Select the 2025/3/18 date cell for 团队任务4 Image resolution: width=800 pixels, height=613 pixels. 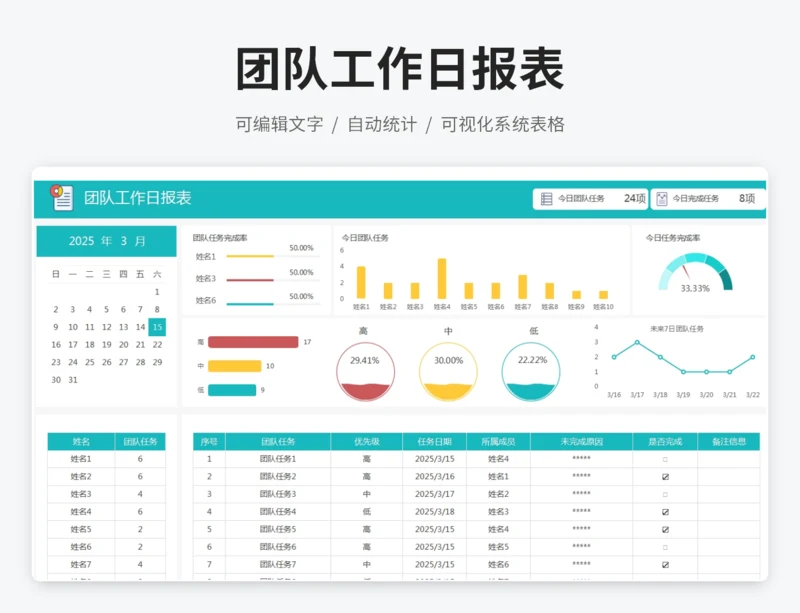(434, 512)
